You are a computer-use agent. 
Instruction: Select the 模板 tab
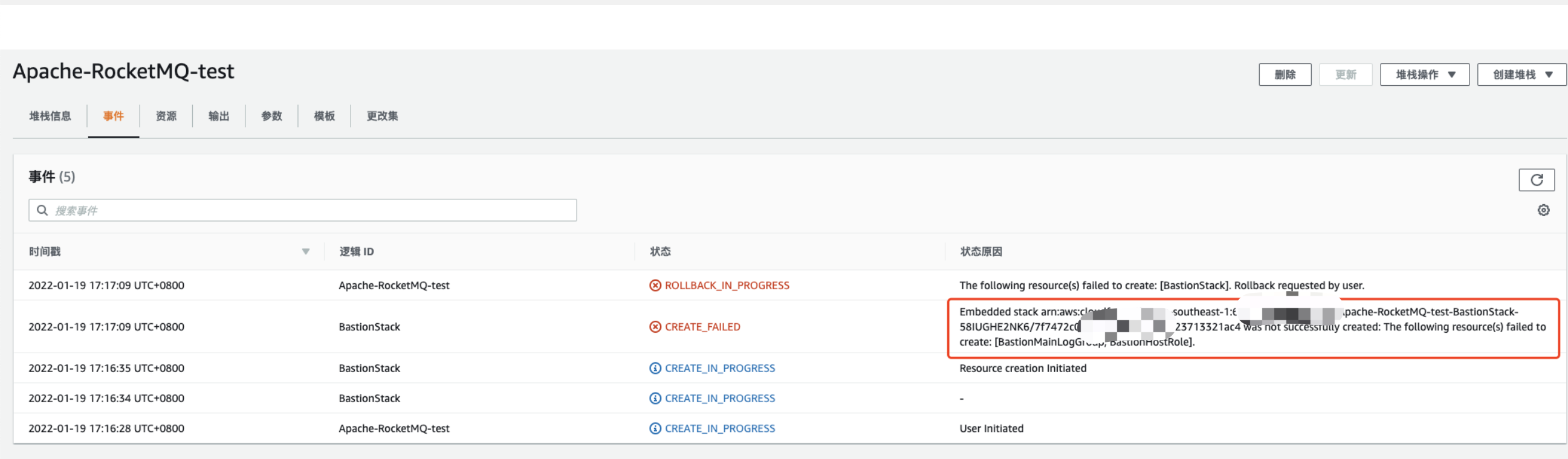pos(324,116)
